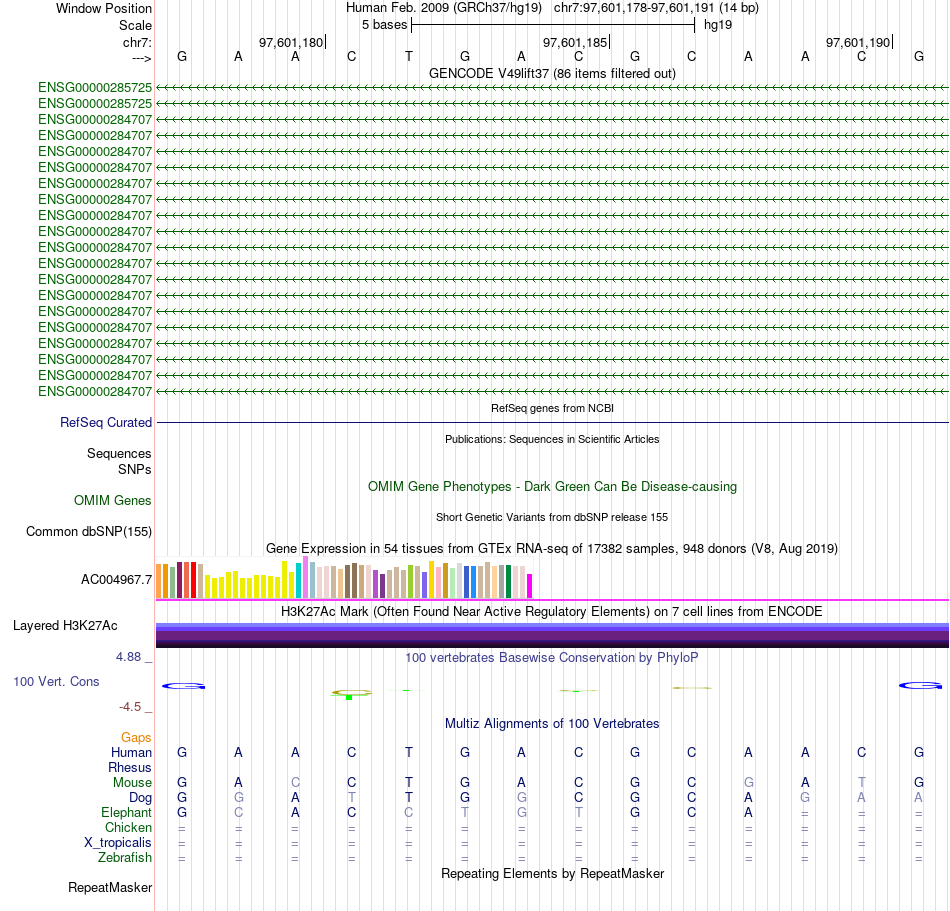The width and height of the screenshot is (950, 911).
Task: Open the H3K27Ac Mark ENCODE track title
Action: coord(552,611)
